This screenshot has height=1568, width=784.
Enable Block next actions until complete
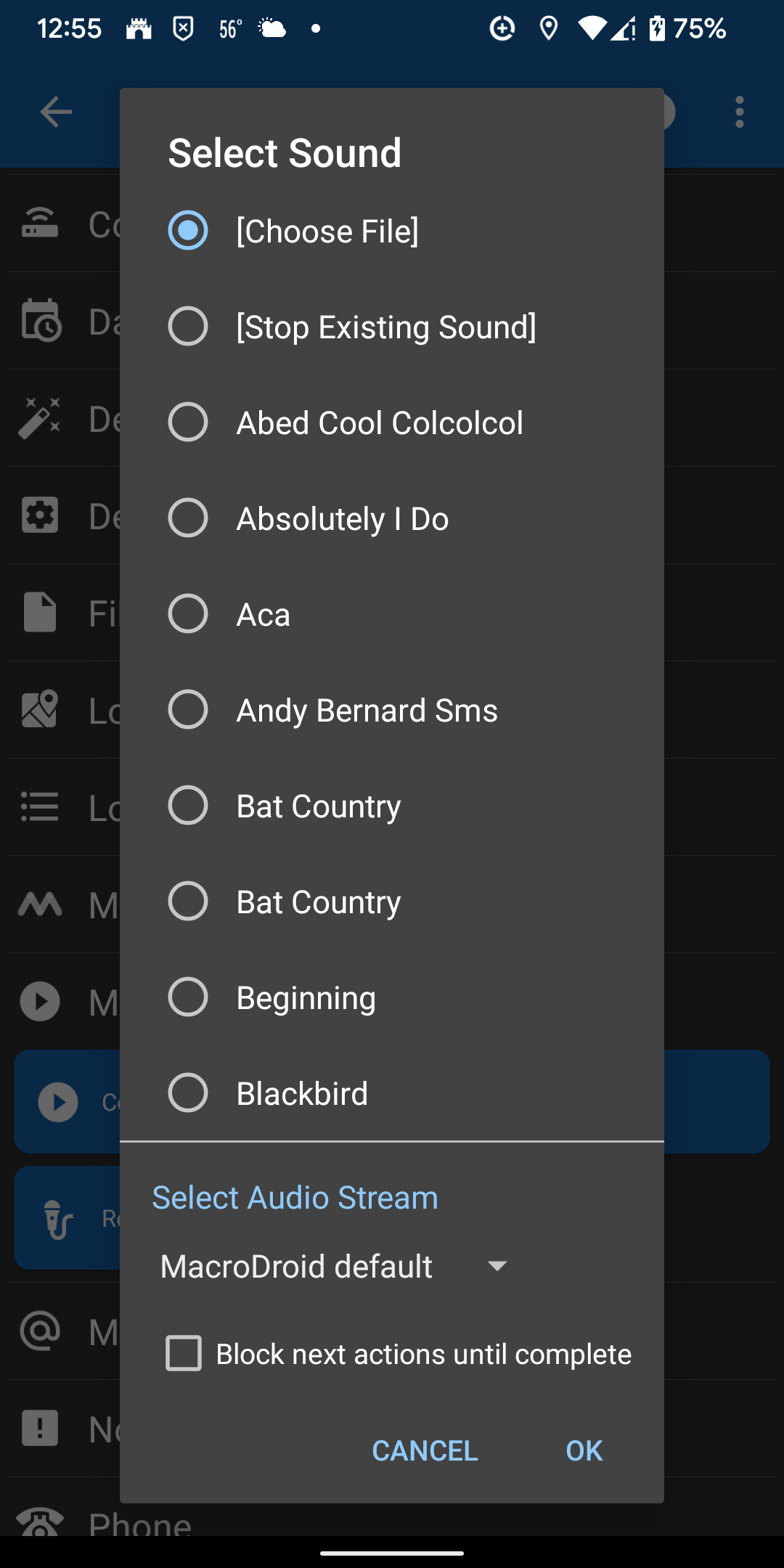point(184,1353)
